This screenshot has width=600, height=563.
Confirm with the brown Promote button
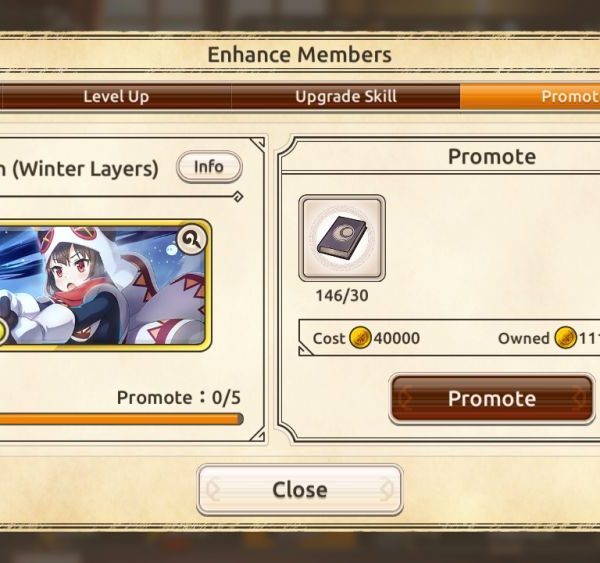coord(492,399)
